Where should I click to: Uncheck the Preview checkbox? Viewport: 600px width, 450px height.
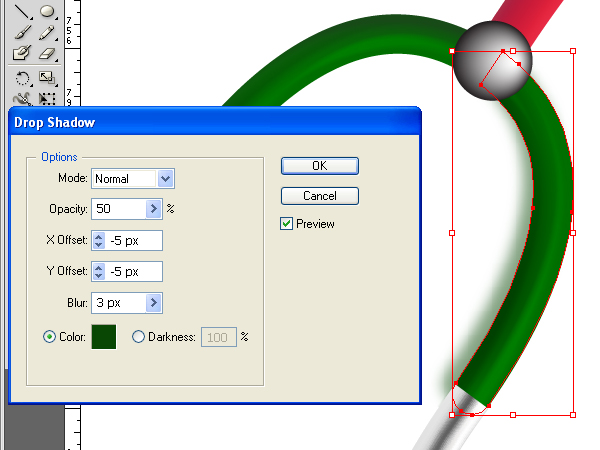tap(286, 223)
